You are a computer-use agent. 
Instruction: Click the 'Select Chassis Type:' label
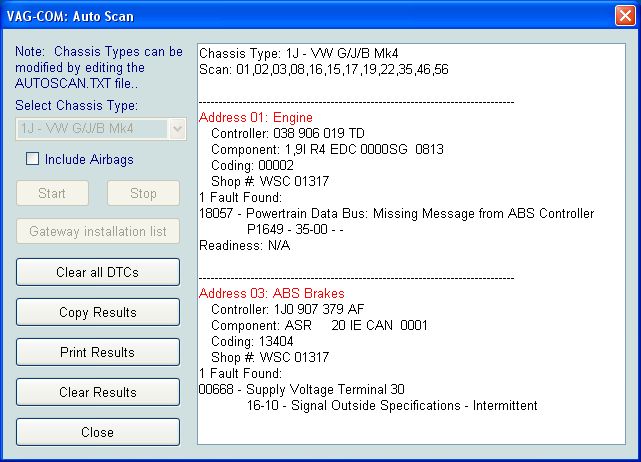(76, 105)
